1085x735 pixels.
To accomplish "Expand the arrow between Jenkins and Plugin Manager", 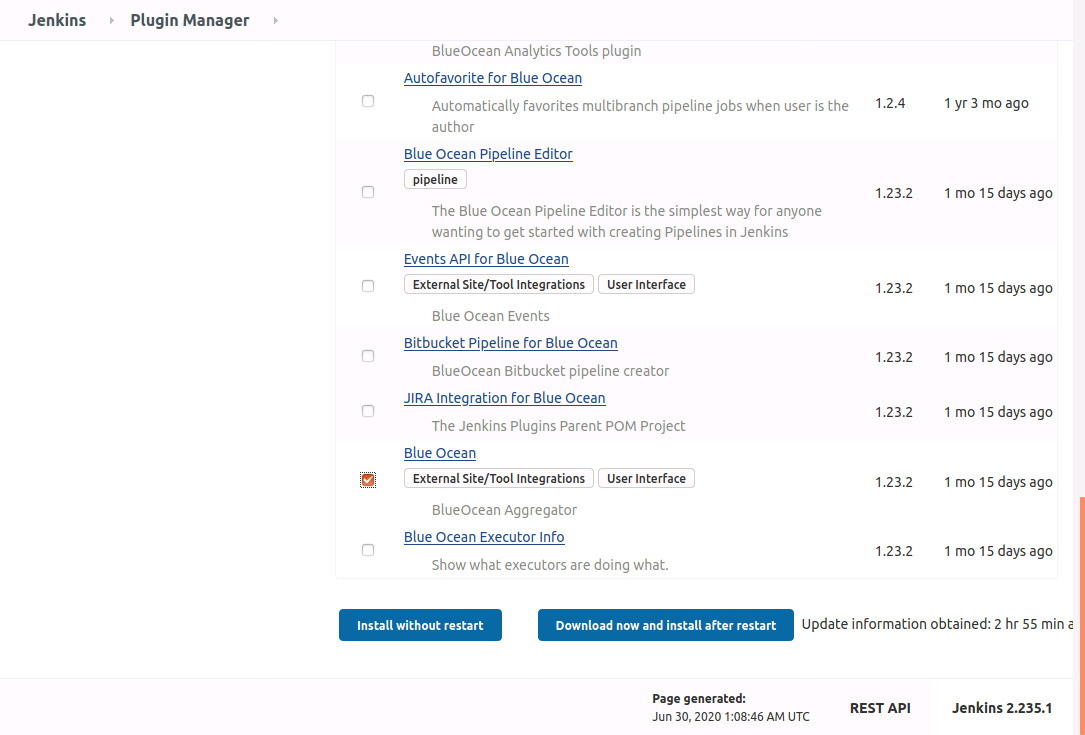I will coord(111,21).
